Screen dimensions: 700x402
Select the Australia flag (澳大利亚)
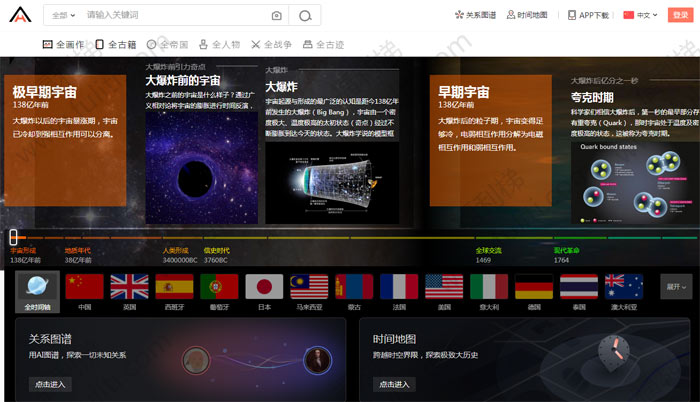(624, 288)
